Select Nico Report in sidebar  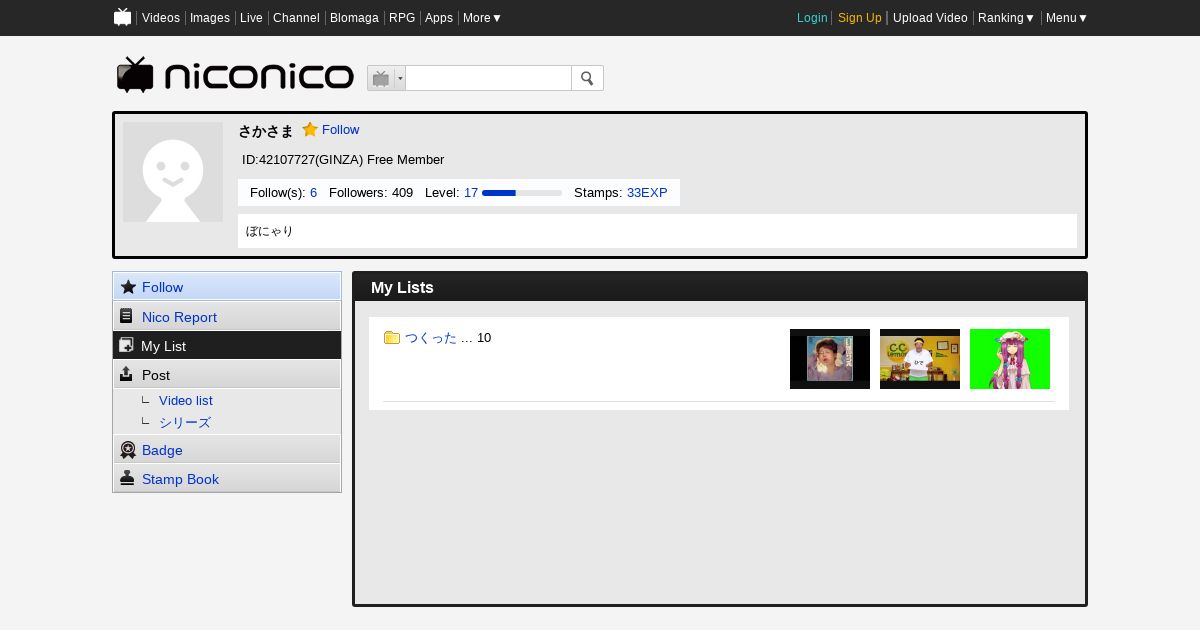coord(227,316)
